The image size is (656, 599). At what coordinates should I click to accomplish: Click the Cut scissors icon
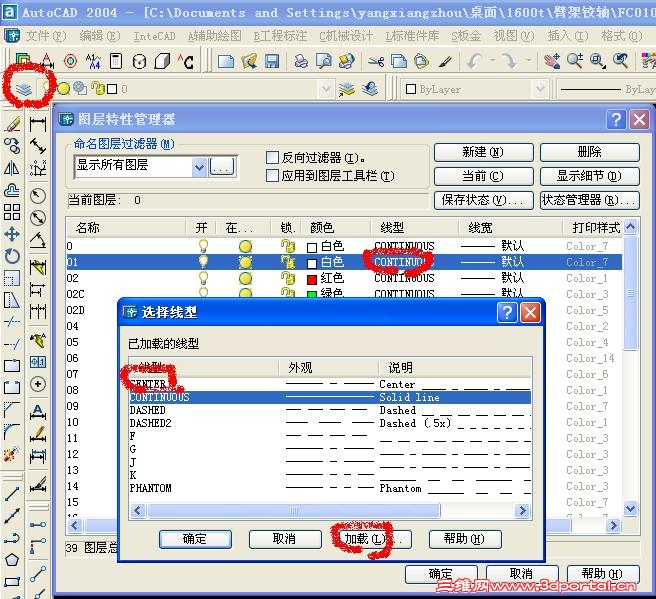coord(376,61)
